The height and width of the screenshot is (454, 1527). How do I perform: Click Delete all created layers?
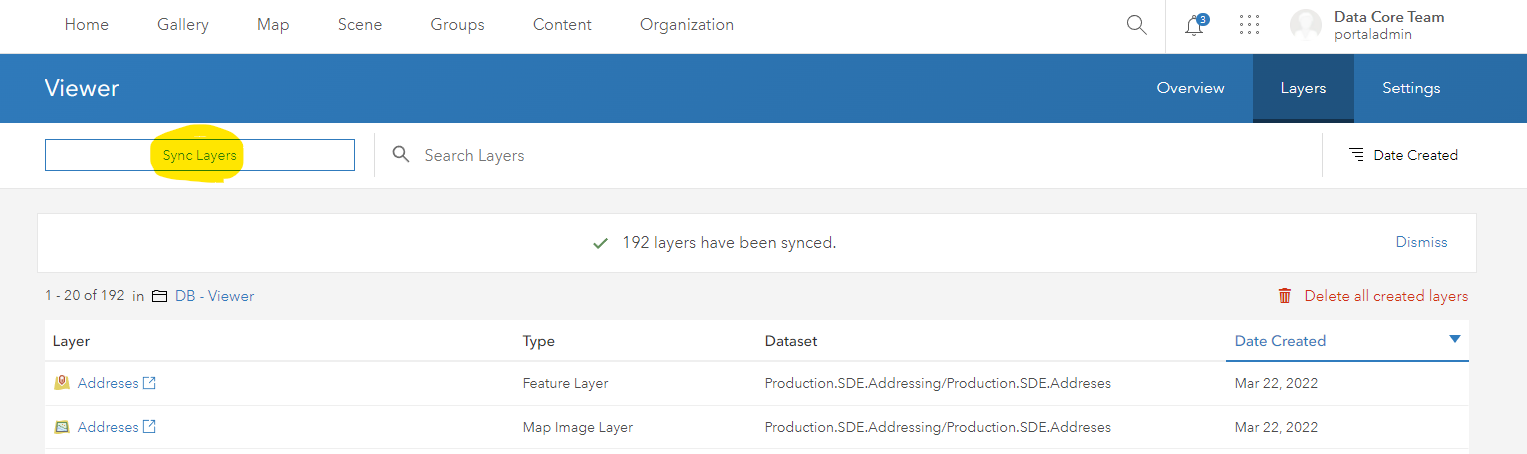(x=1386, y=296)
